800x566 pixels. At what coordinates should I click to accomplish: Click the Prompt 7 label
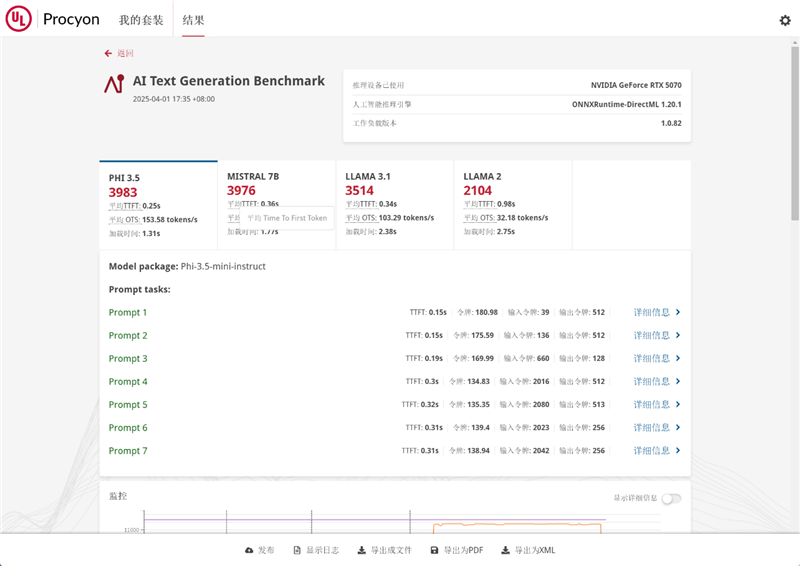[x=128, y=451]
